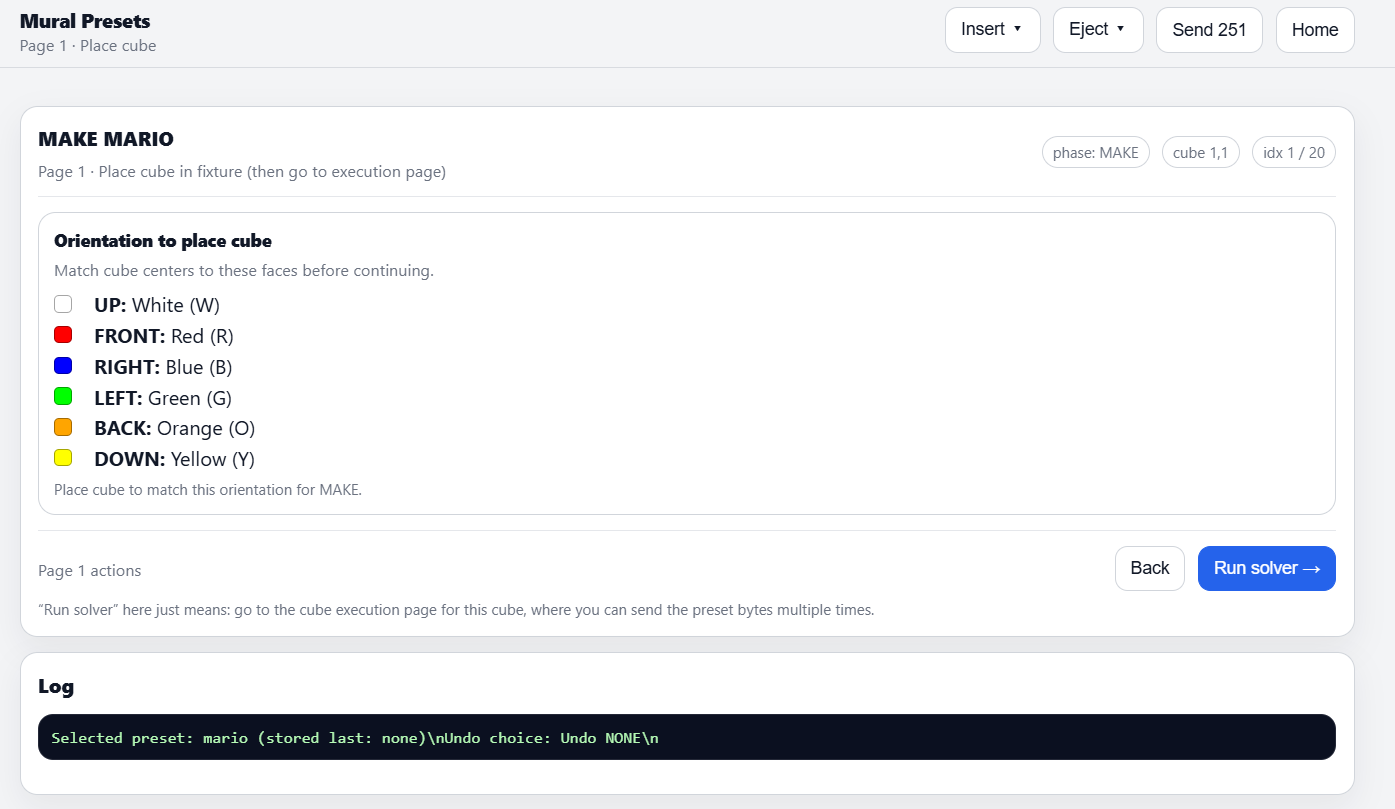Screen dimensions: 1395x809
Task: Select the yellow DOWN color swatch
Action: tap(63, 459)
